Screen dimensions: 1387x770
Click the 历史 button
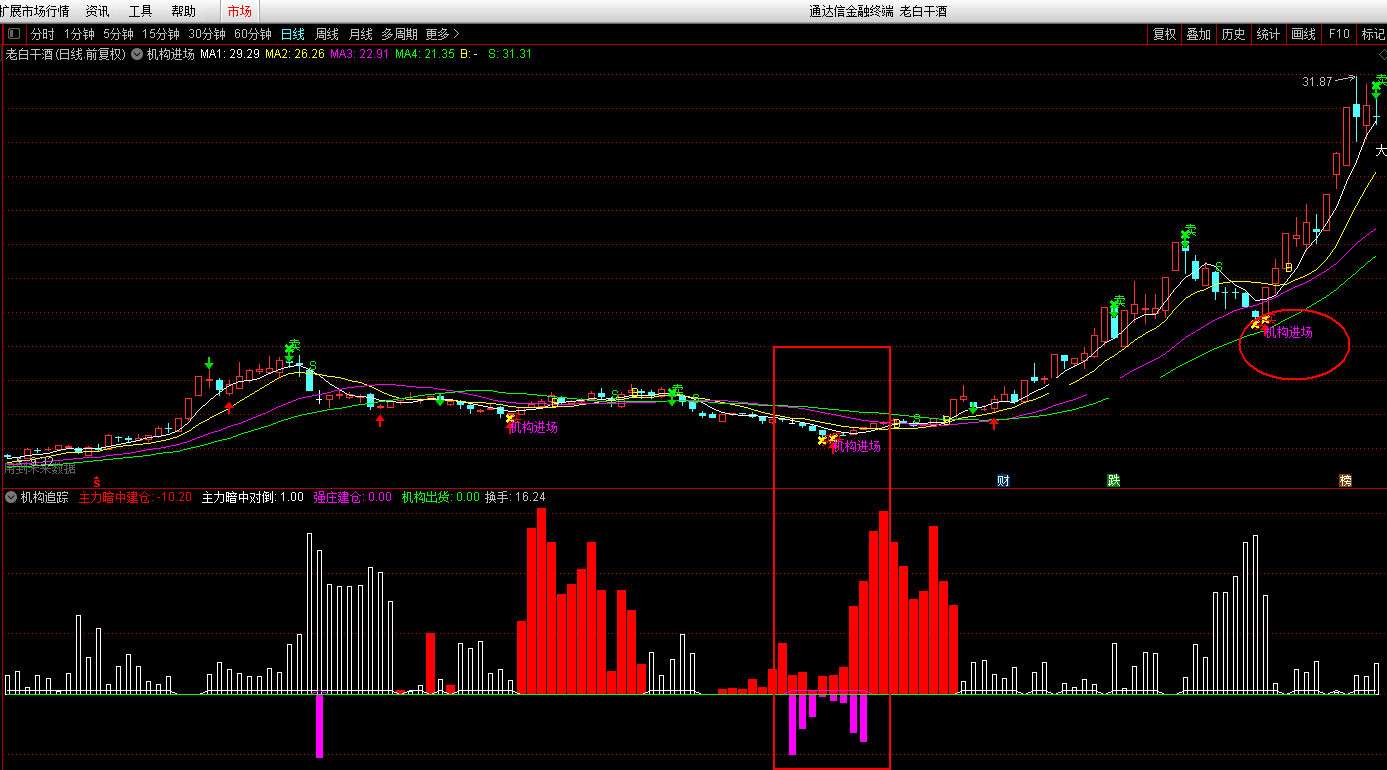pyautogui.click(x=1233, y=34)
